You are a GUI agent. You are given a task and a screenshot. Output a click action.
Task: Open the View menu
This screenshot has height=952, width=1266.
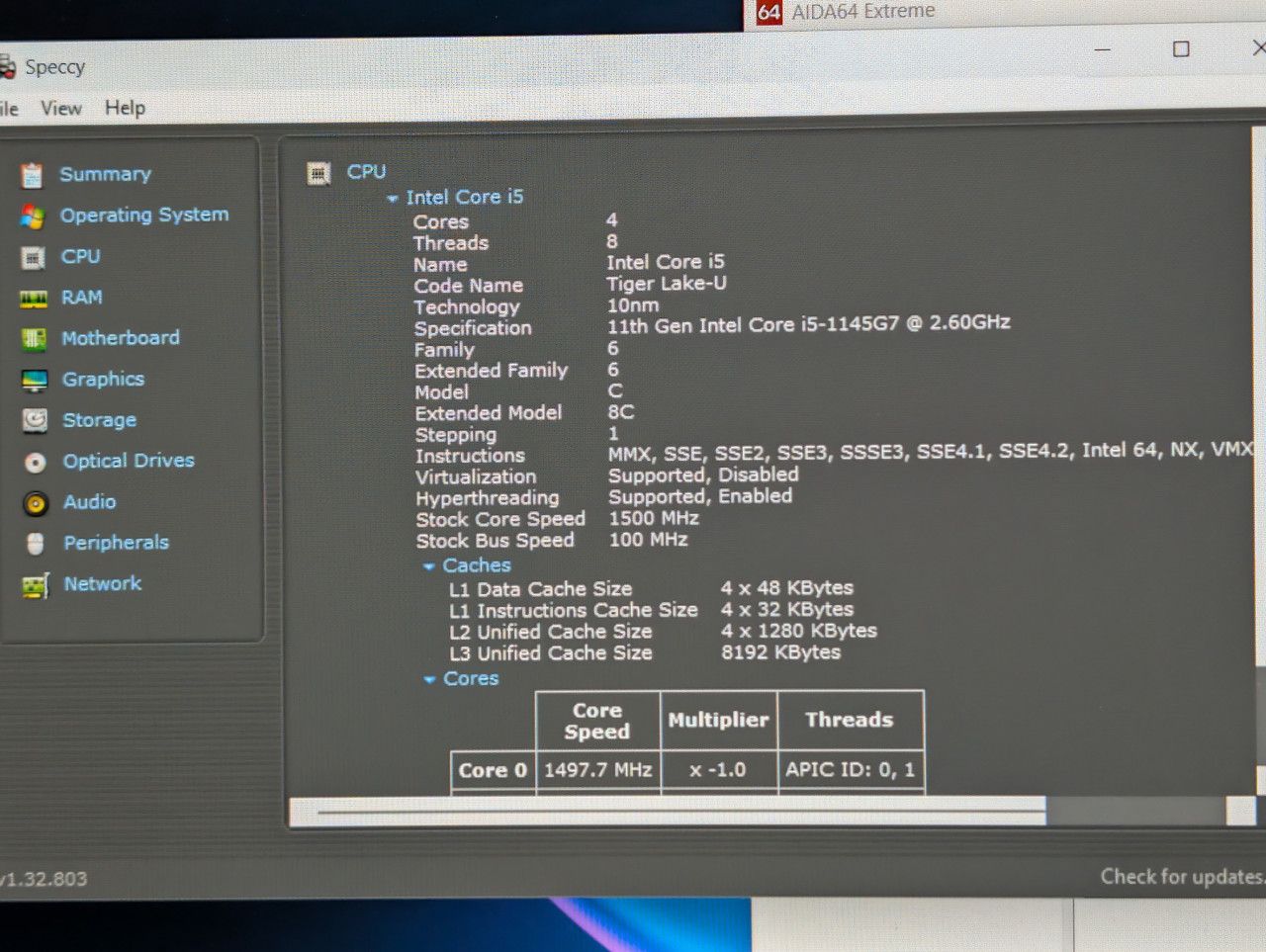click(x=61, y=108)
